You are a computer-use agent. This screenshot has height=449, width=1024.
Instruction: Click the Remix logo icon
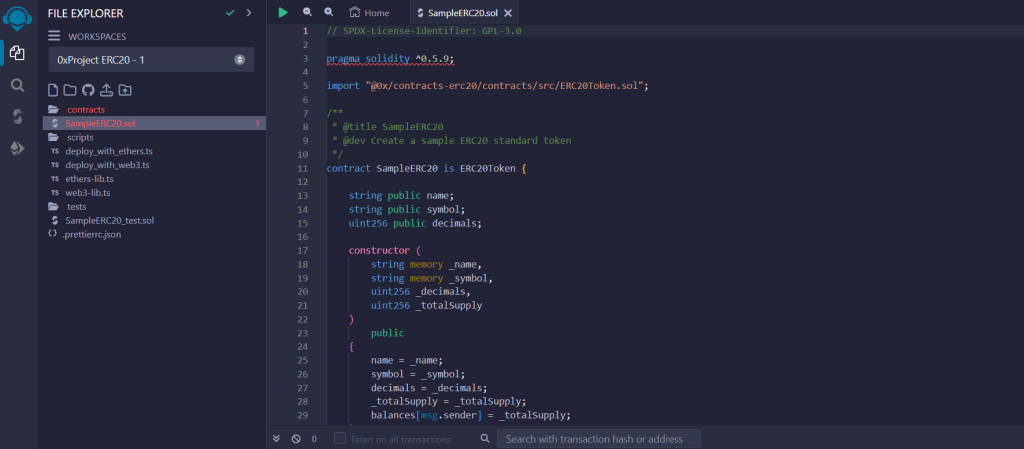[17, 18]
